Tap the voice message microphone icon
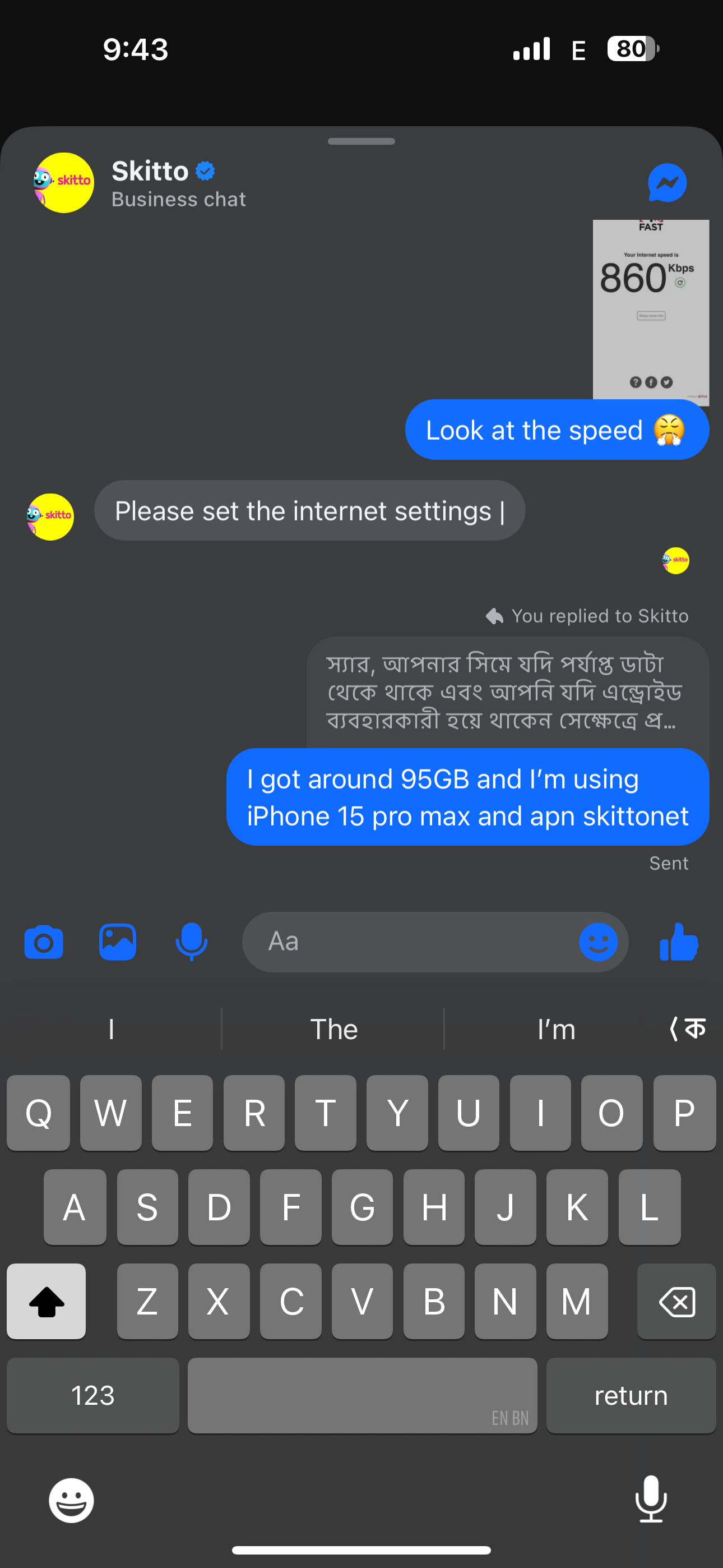 191,942
